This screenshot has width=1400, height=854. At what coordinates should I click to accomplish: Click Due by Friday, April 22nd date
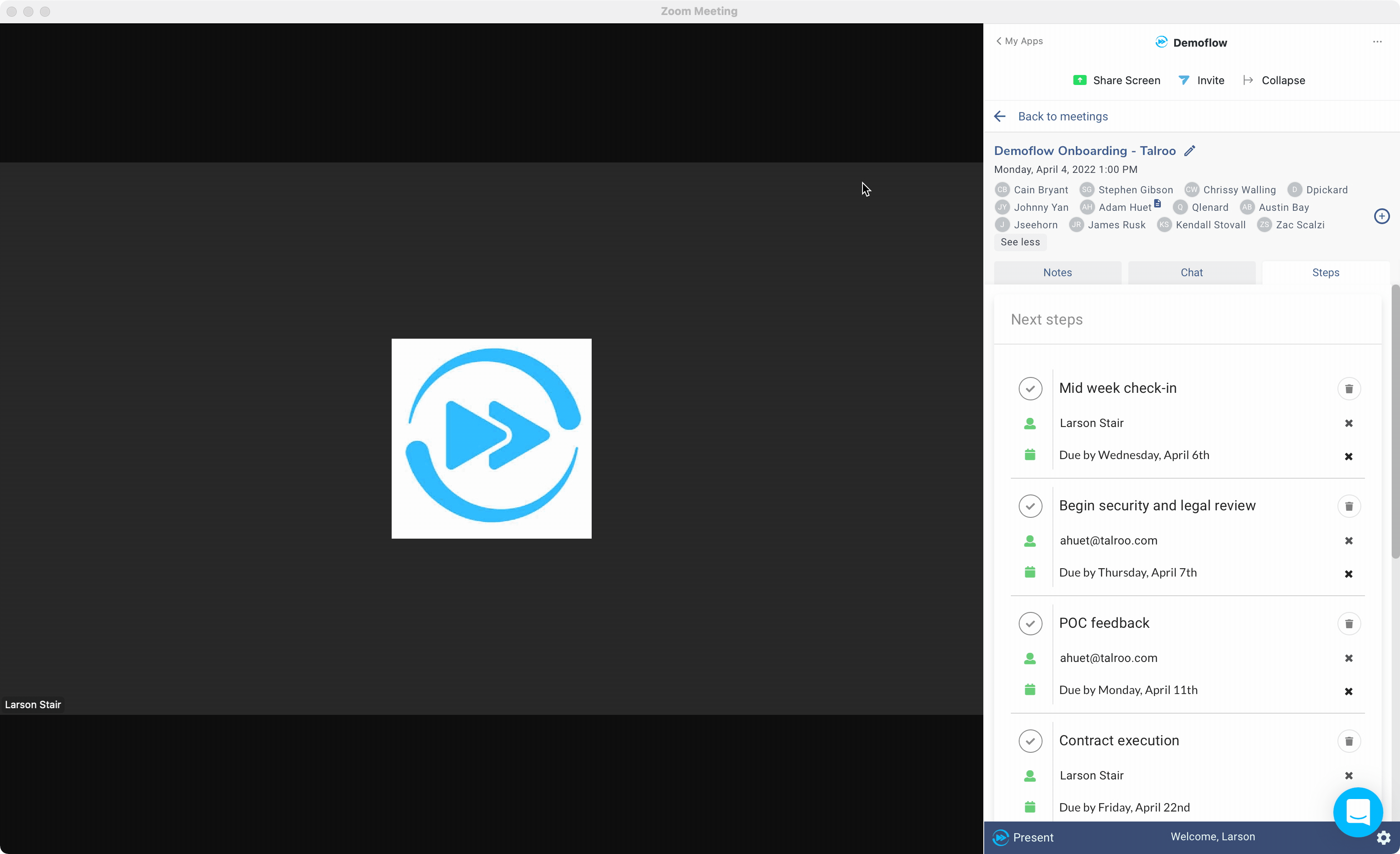click(x=1124, y=807)
